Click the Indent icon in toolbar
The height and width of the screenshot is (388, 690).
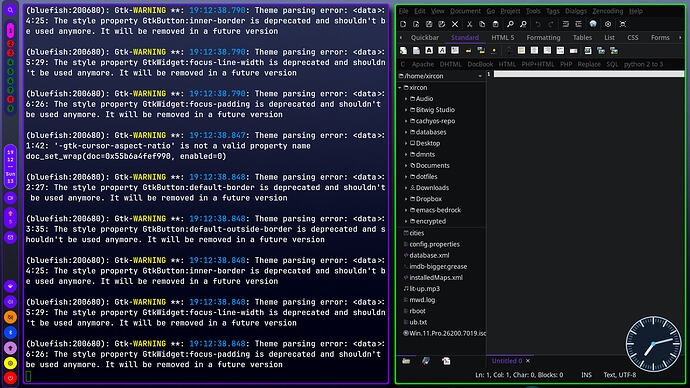click(x=578, y=24)
